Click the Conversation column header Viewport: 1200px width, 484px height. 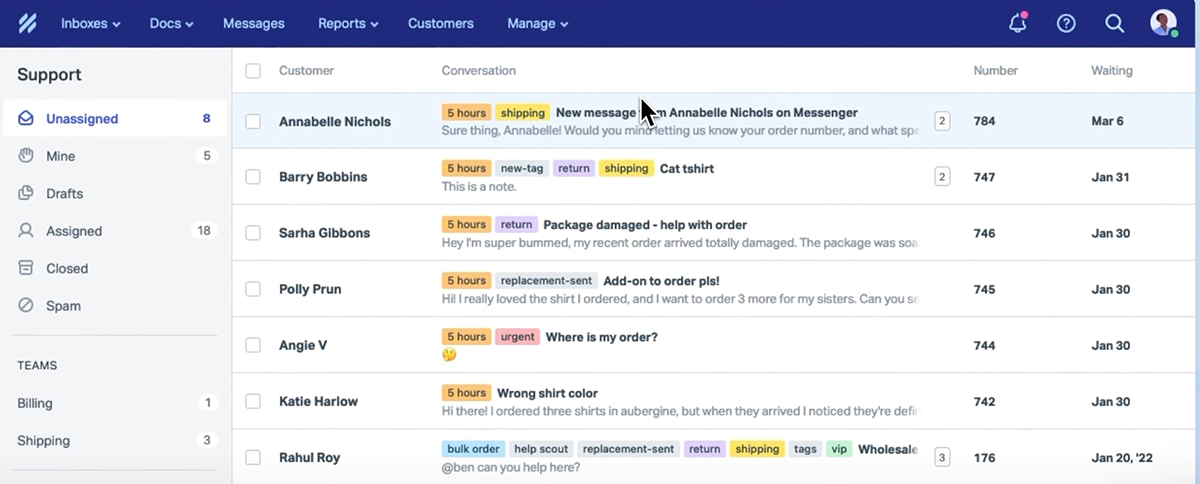(x=479, y=71)
